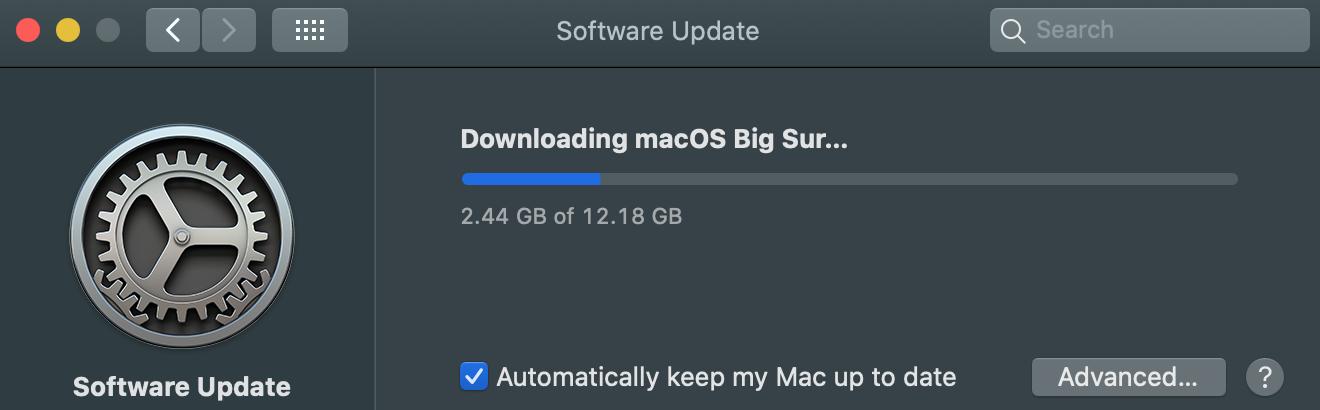Show all preferences with the grid button
Viewport: 1320px width, 410px height.
click(310, 30)
